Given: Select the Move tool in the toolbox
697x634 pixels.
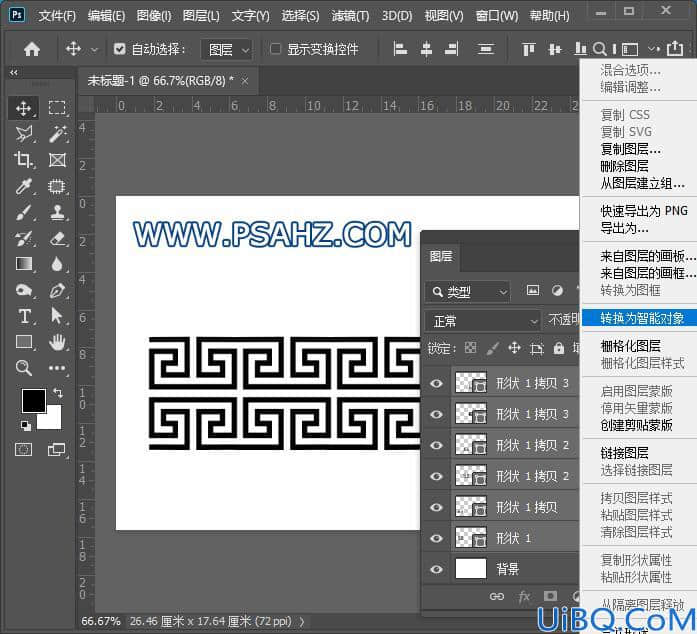Looking at the screenshot, I should coord(23,108).
